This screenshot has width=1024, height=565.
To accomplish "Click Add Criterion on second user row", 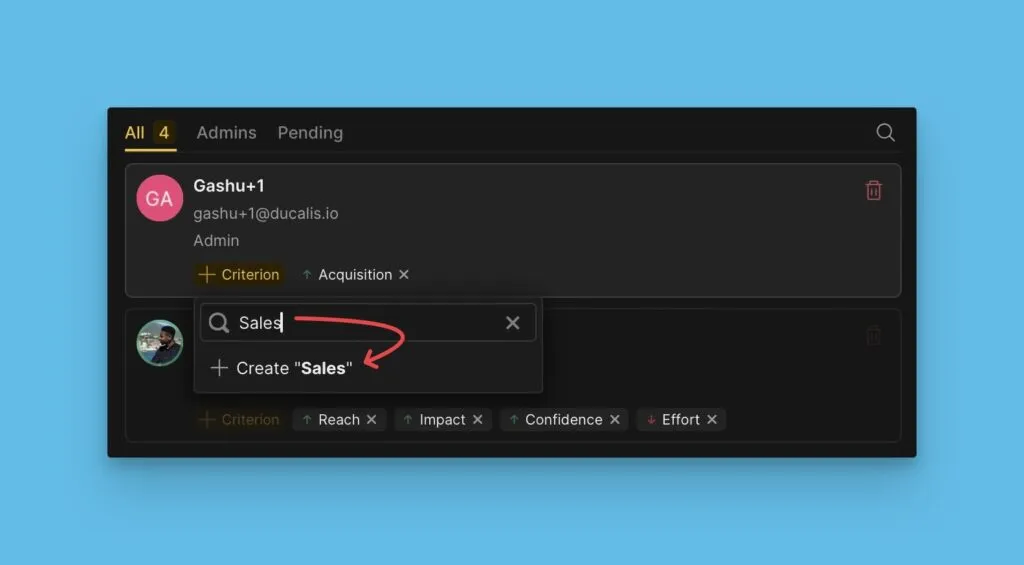I will coord(240,420).
